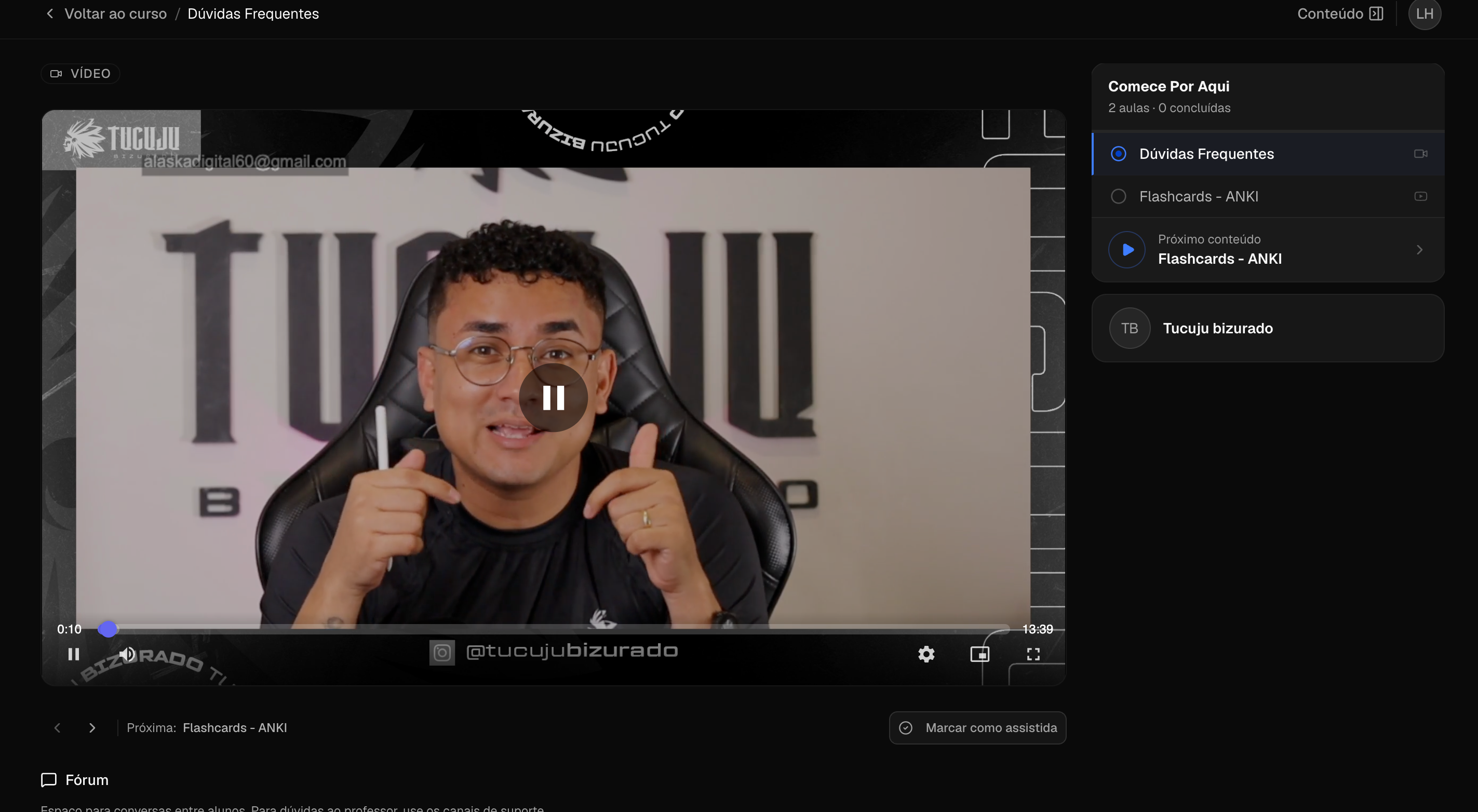
Task: Pause the video with the center overlay button
Action: (553, 397)
